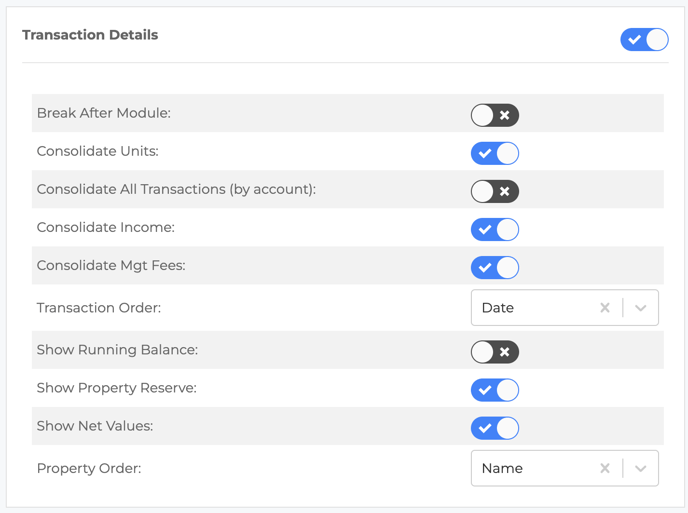688x513 pixels.
Task: Open the Date transaction order combo box
Action: click(x=565, y=308)
